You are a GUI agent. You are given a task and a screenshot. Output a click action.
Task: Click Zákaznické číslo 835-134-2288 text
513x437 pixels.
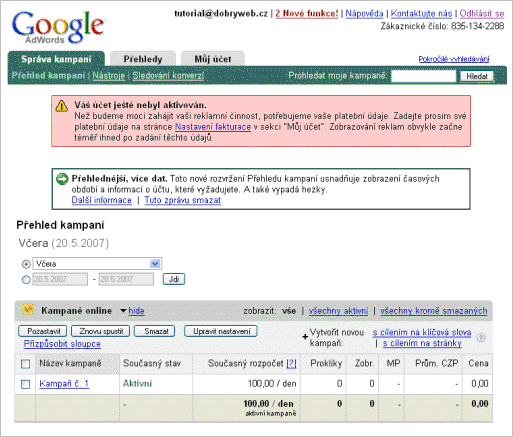[442, 26]
